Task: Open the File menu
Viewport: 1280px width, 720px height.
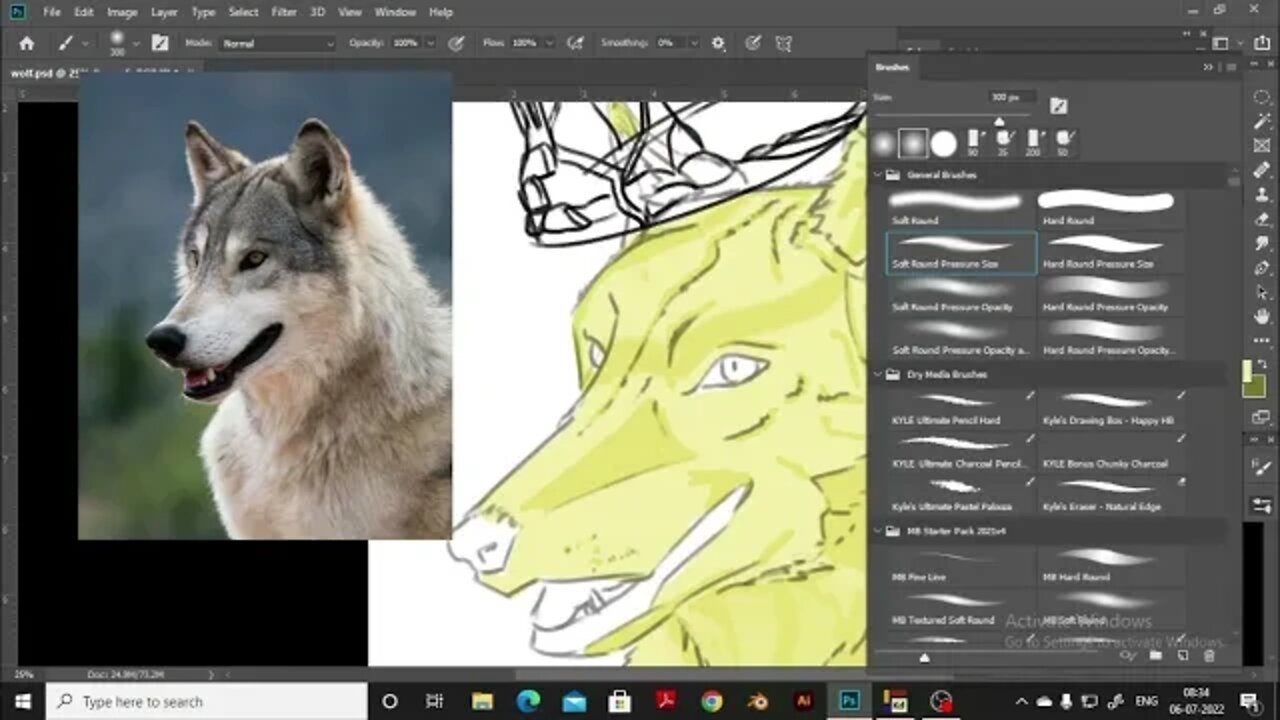Action: coord(51,12)
